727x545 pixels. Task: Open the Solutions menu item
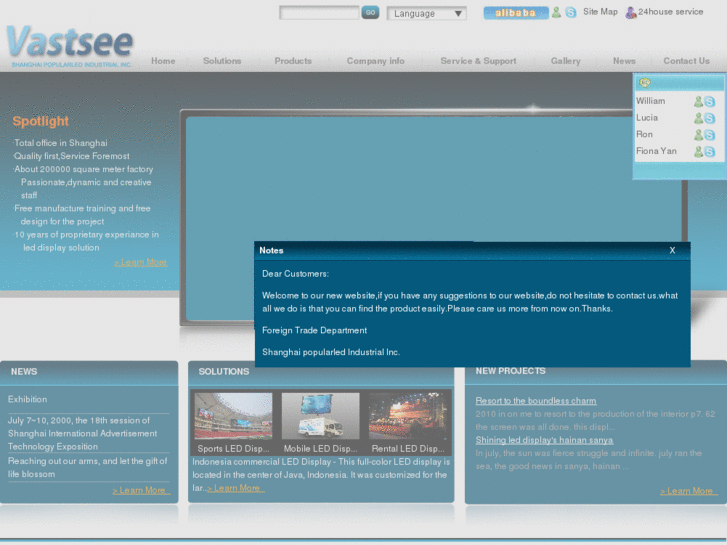[x=222, y=61]
